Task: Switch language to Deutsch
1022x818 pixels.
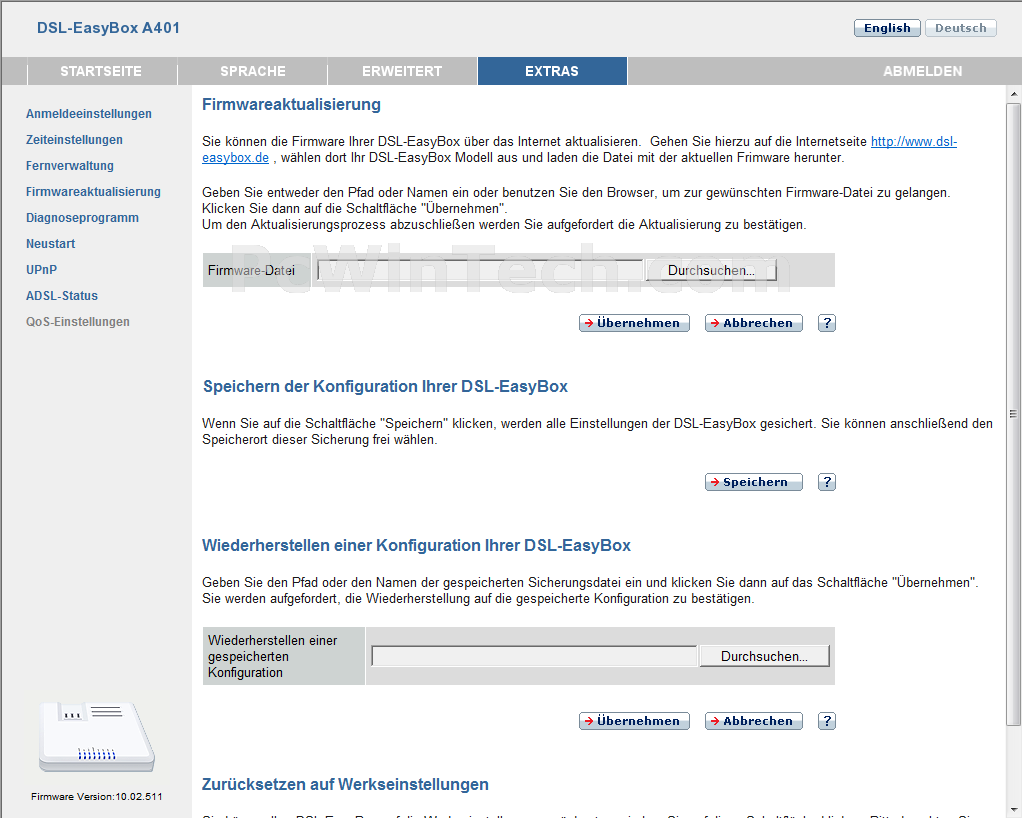Action: [961, 28]
